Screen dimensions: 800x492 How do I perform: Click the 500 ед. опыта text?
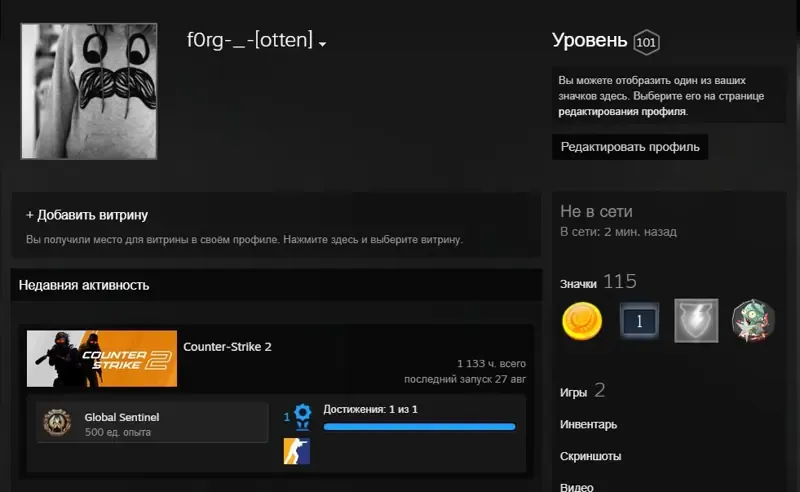tap(117, 432)
